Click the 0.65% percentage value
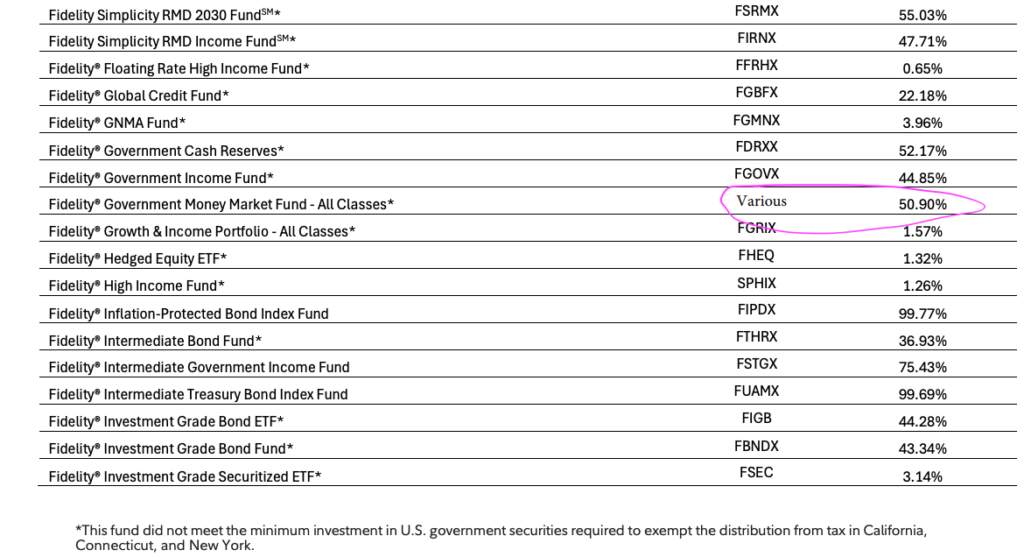Screen dimensions: 1024x557 (924, 68)
